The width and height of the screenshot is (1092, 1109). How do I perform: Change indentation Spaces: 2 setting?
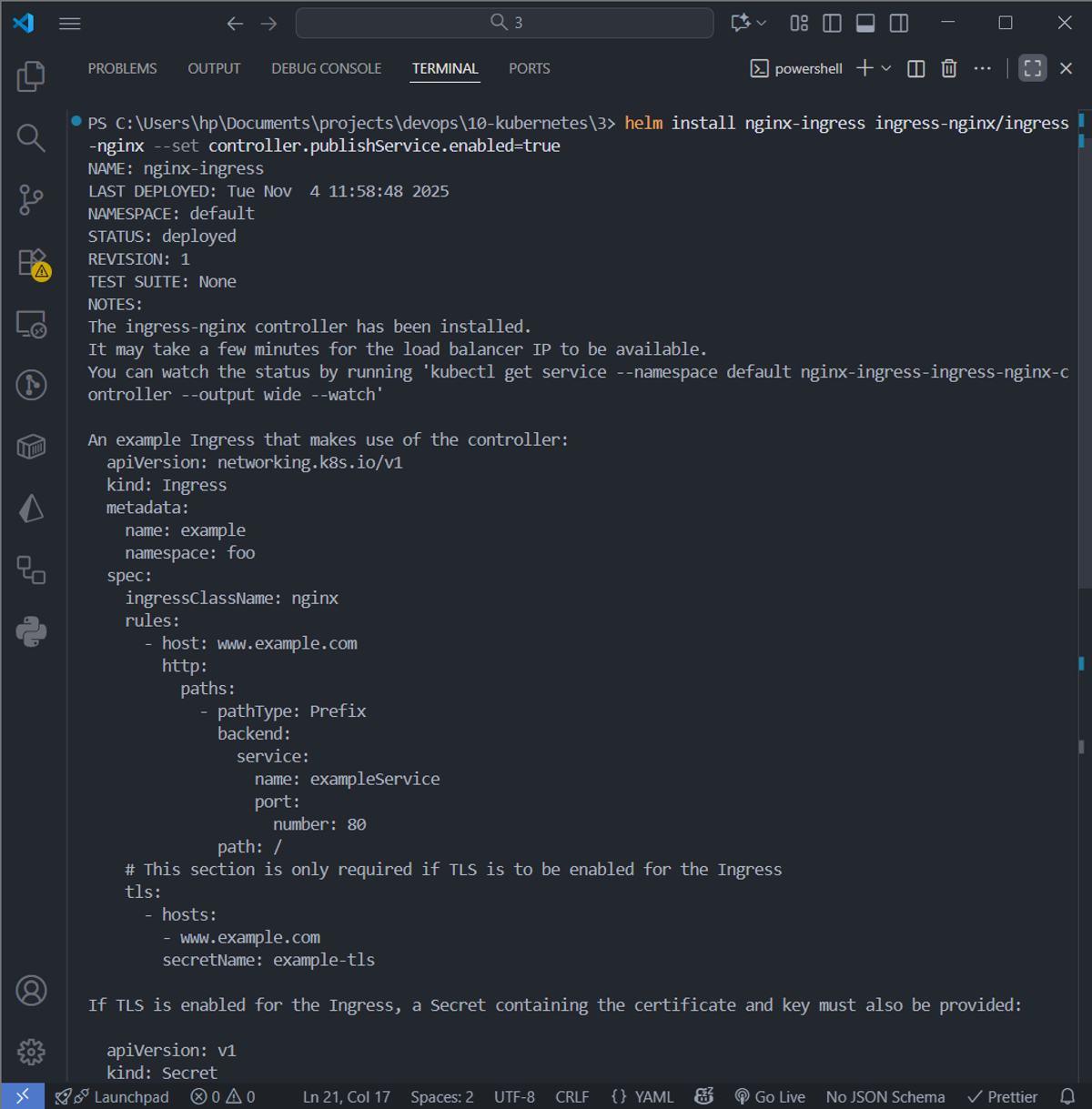442,1096
